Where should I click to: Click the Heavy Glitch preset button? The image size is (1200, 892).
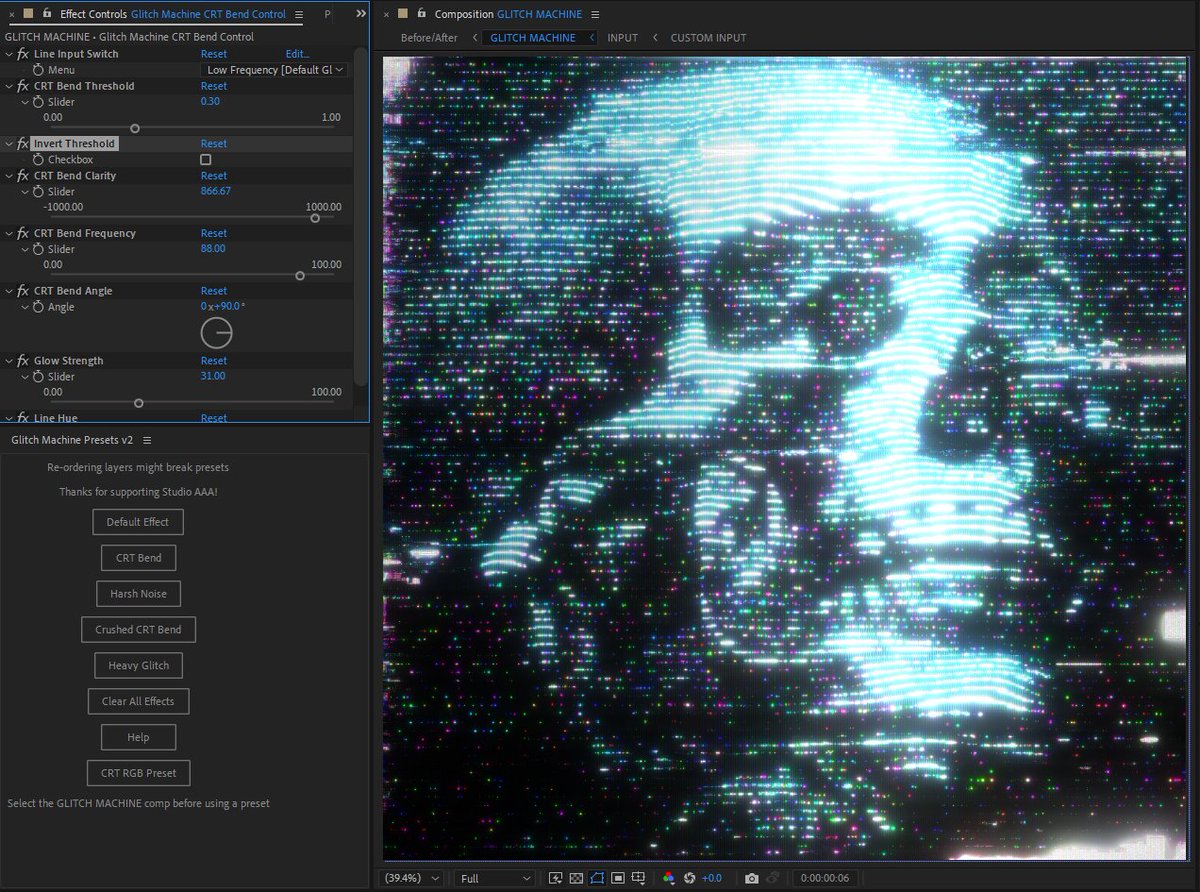click(x=138, y=666)
